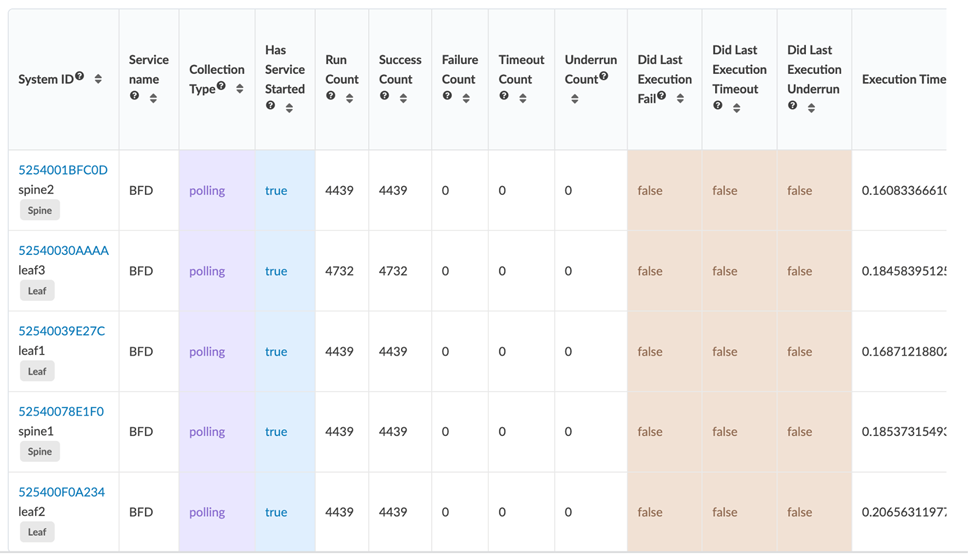Click the help icon next to System ID

80,77
